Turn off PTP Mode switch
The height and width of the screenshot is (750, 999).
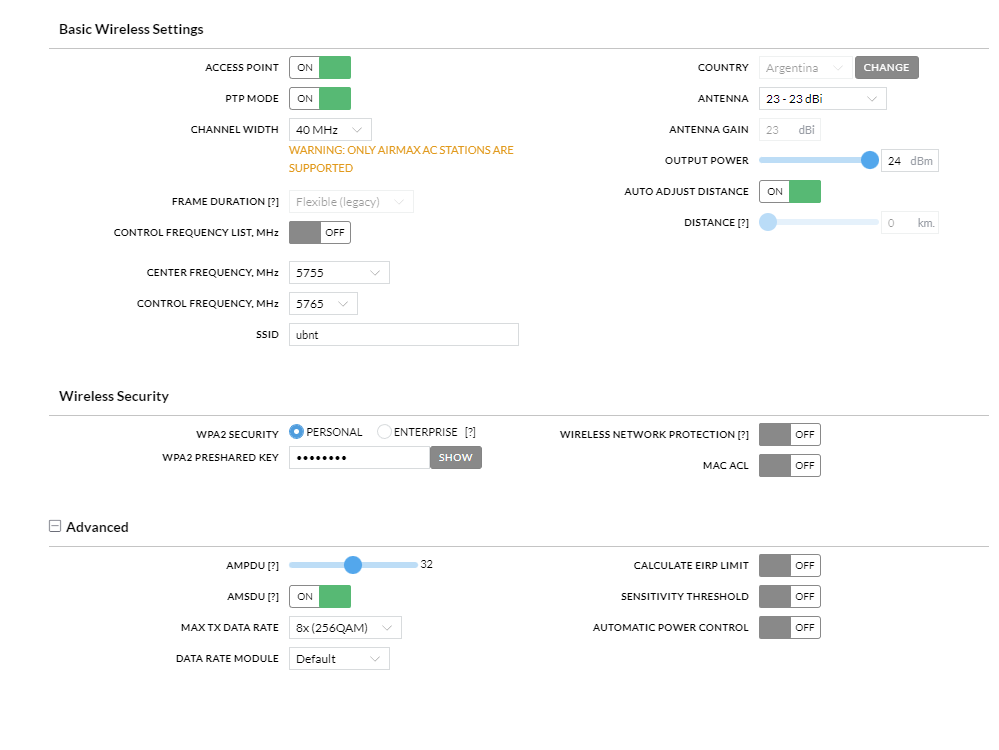click(x=320, y=99)
